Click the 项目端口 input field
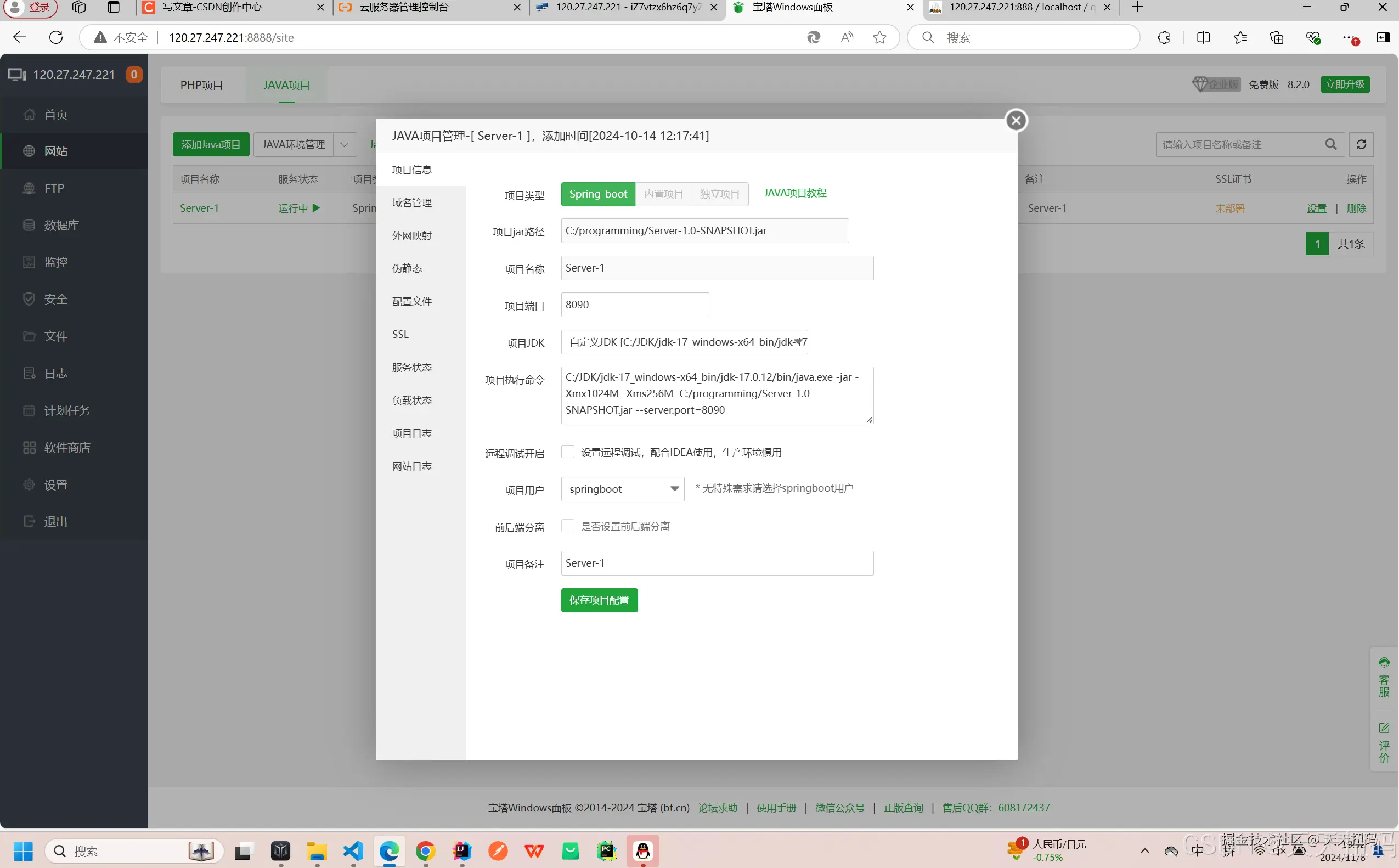This screenshot has width=1399, height=868. 634,305
